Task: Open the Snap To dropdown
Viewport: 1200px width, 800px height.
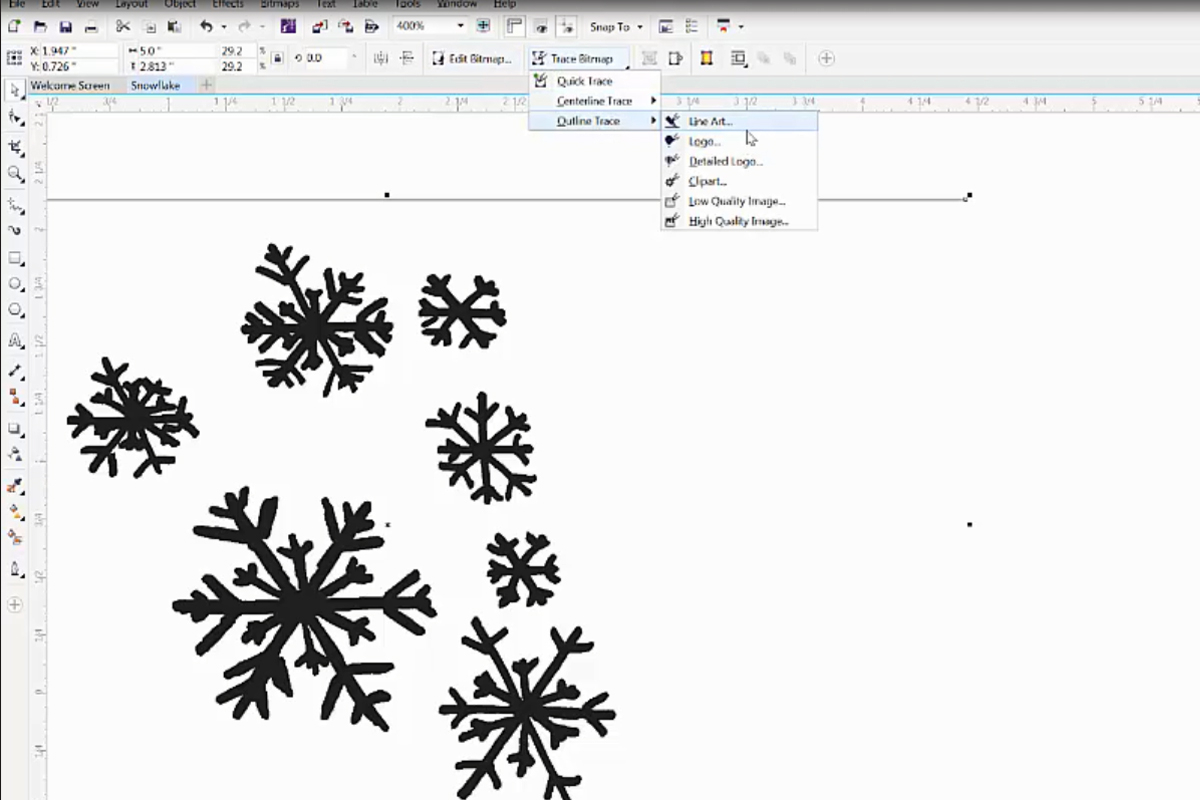Action: pyautogui.click(x=616, y=26)
